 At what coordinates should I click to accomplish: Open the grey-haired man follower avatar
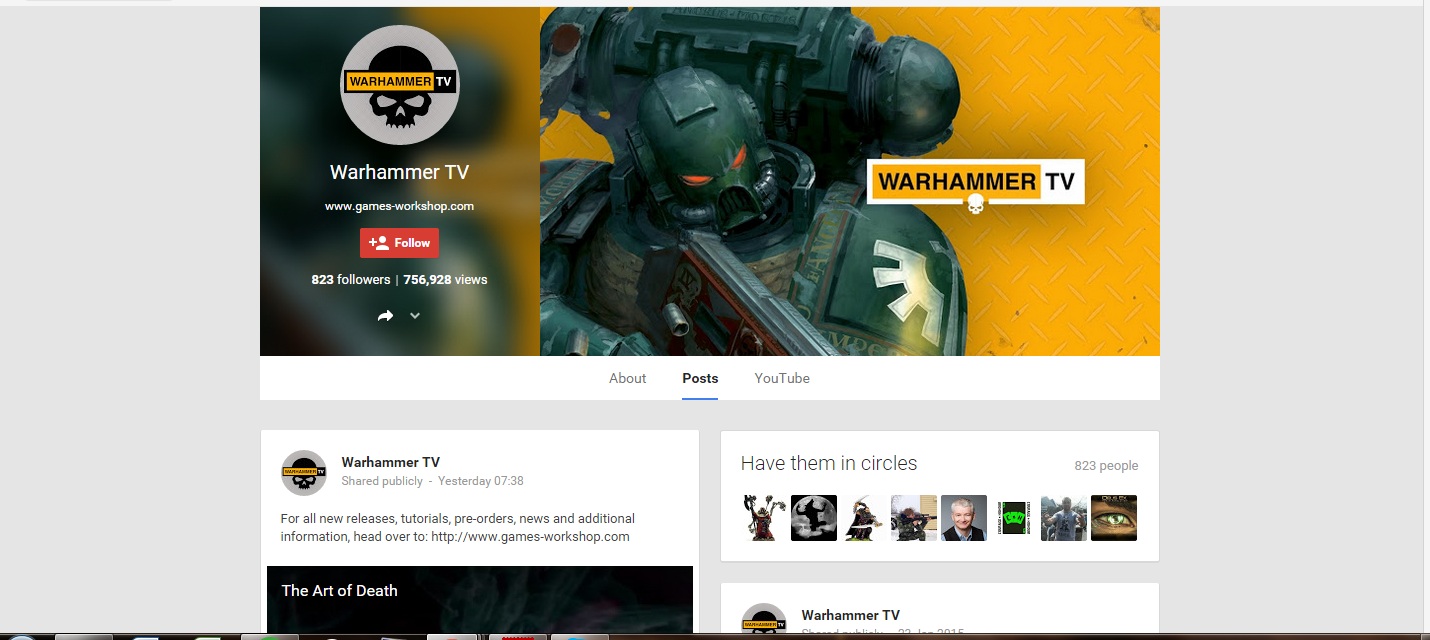click(964, 518)
